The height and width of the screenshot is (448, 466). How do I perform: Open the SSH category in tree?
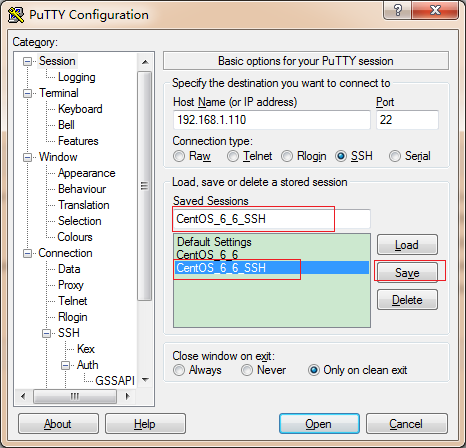click(x=69, y=333)
